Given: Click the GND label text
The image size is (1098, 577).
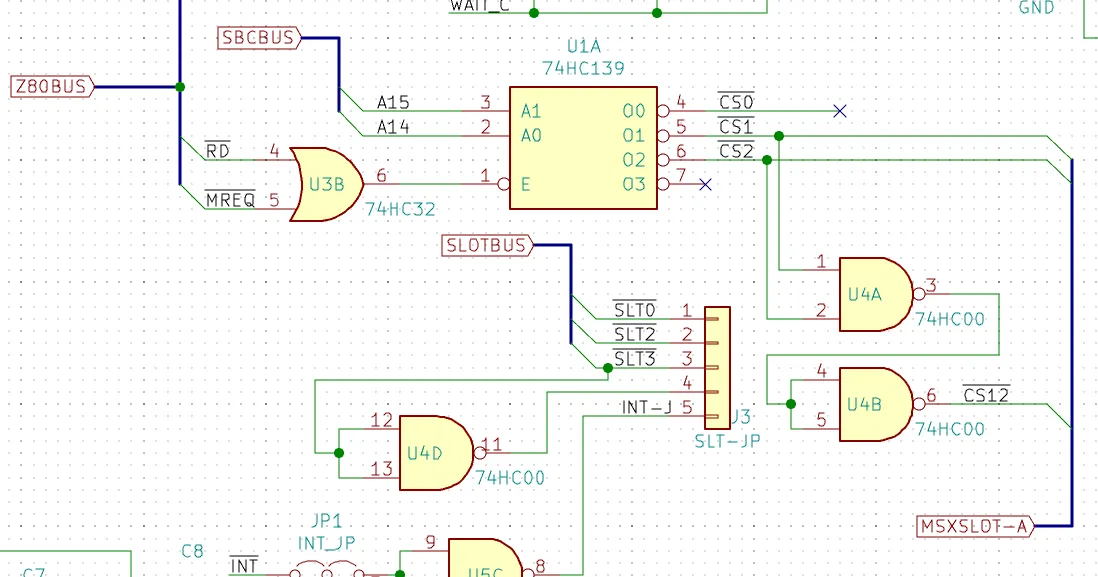Looking at the screenshot, I should tap(1036, 8).
